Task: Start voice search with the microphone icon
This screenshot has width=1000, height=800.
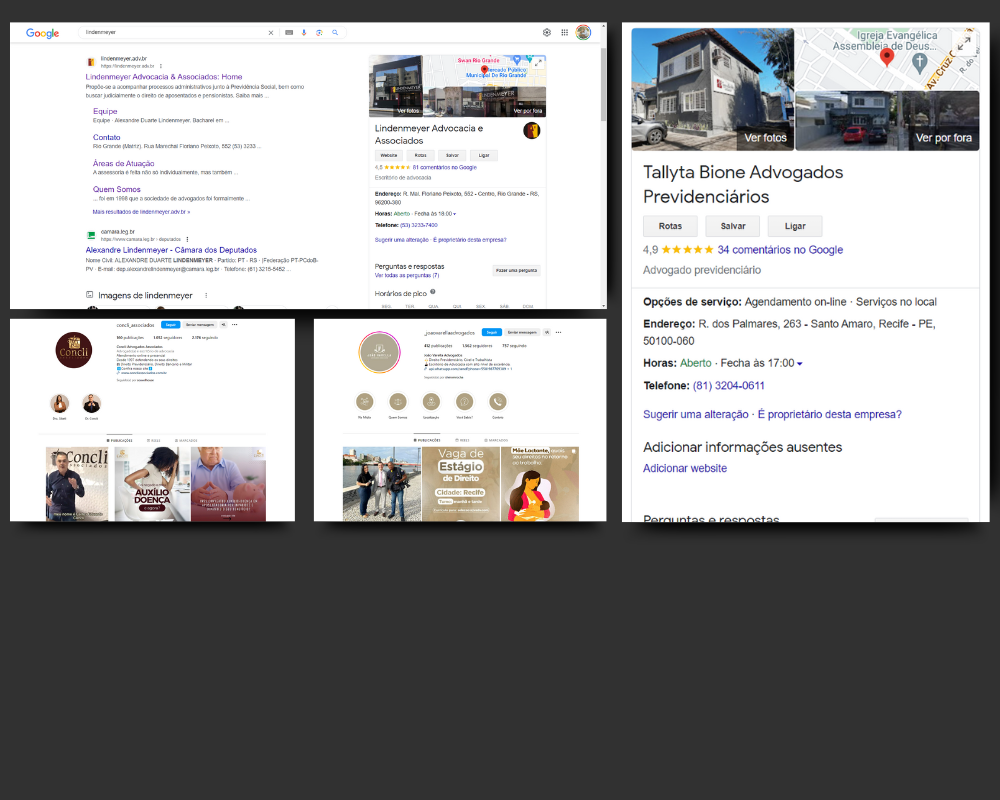Action: coord(304,33)
